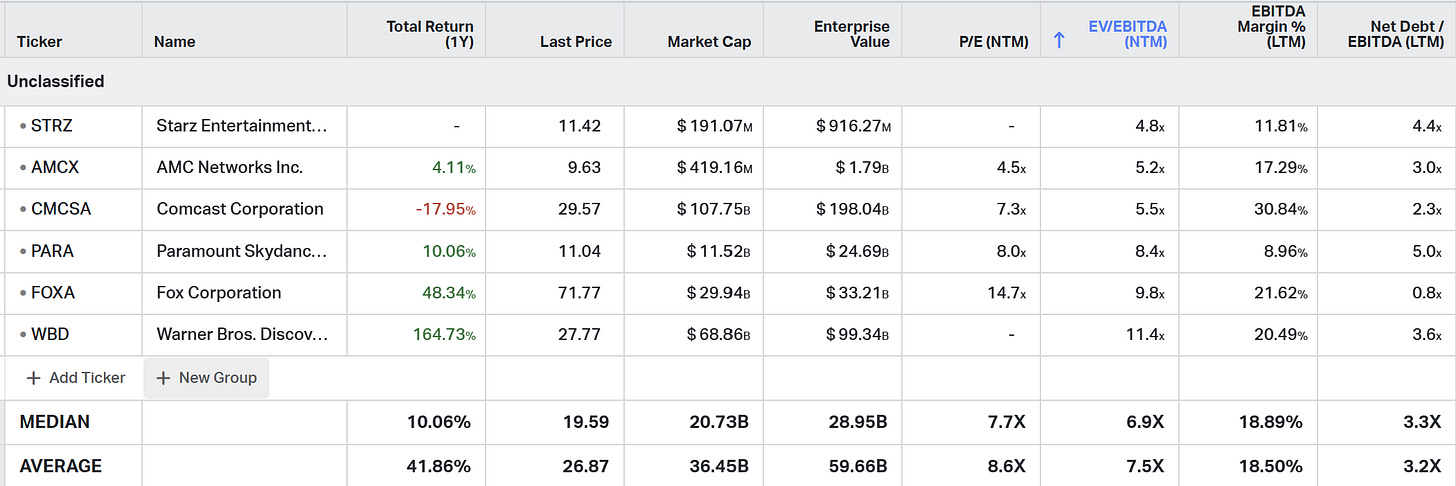Click the Last Price column header
Viewport: 1456px width, 486px height.
tap(575, 42)
